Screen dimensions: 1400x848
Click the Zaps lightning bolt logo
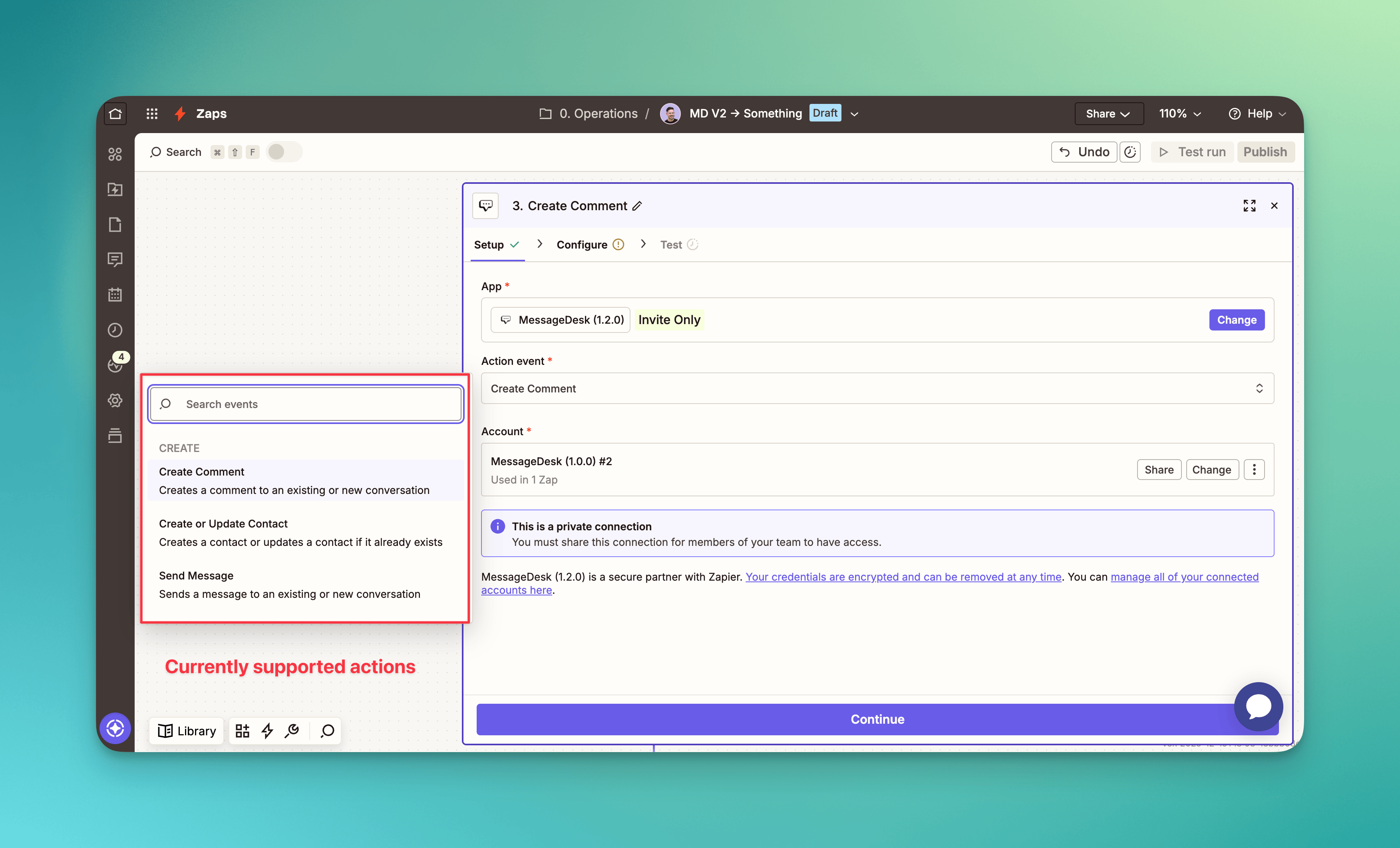pos(180,113)
